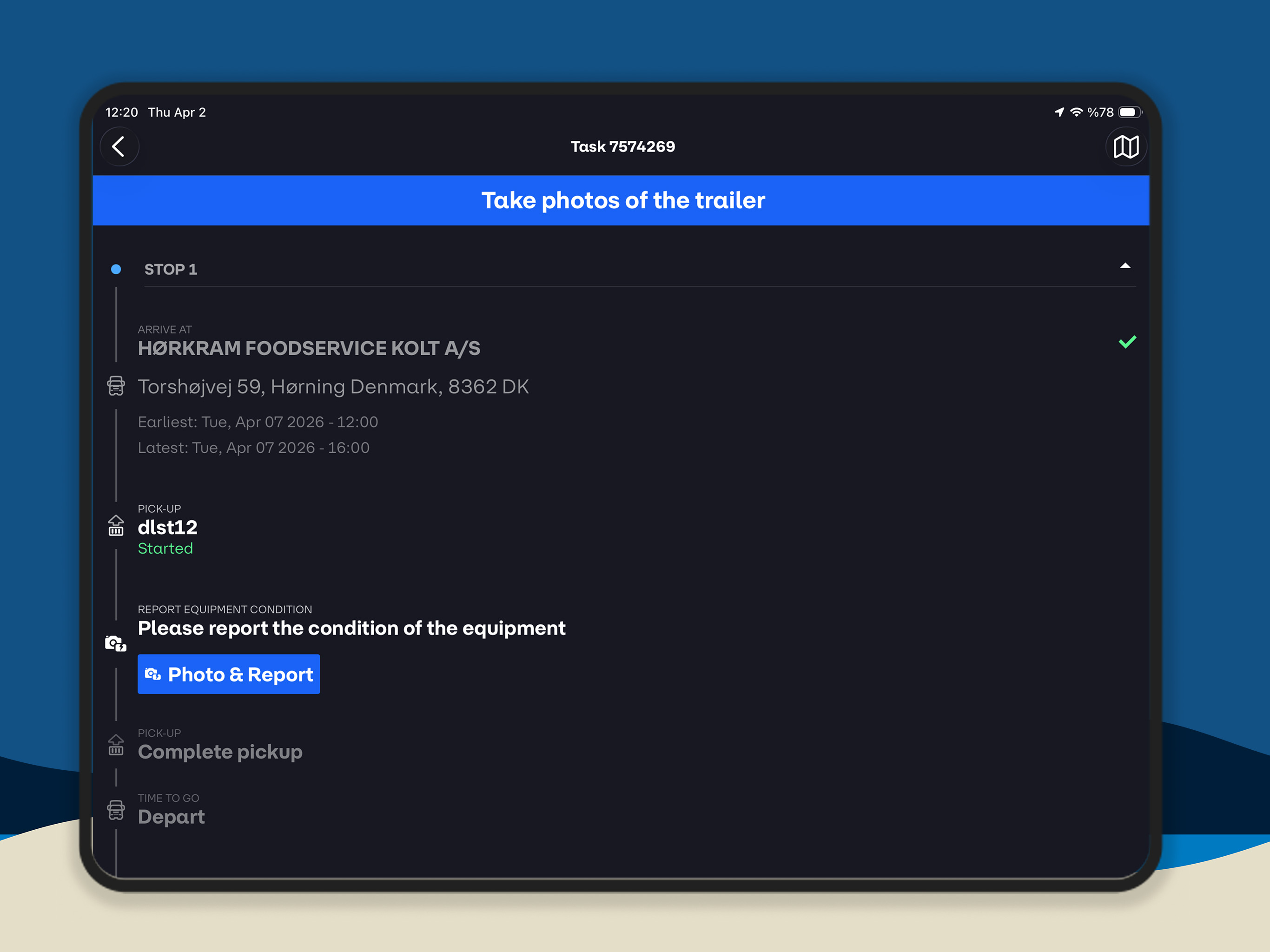Image resolution: width=1270 pixels, height=952 pixels.
Task: Tap the address Torshøjvej 59, Hørning
Action: (333, 386)
